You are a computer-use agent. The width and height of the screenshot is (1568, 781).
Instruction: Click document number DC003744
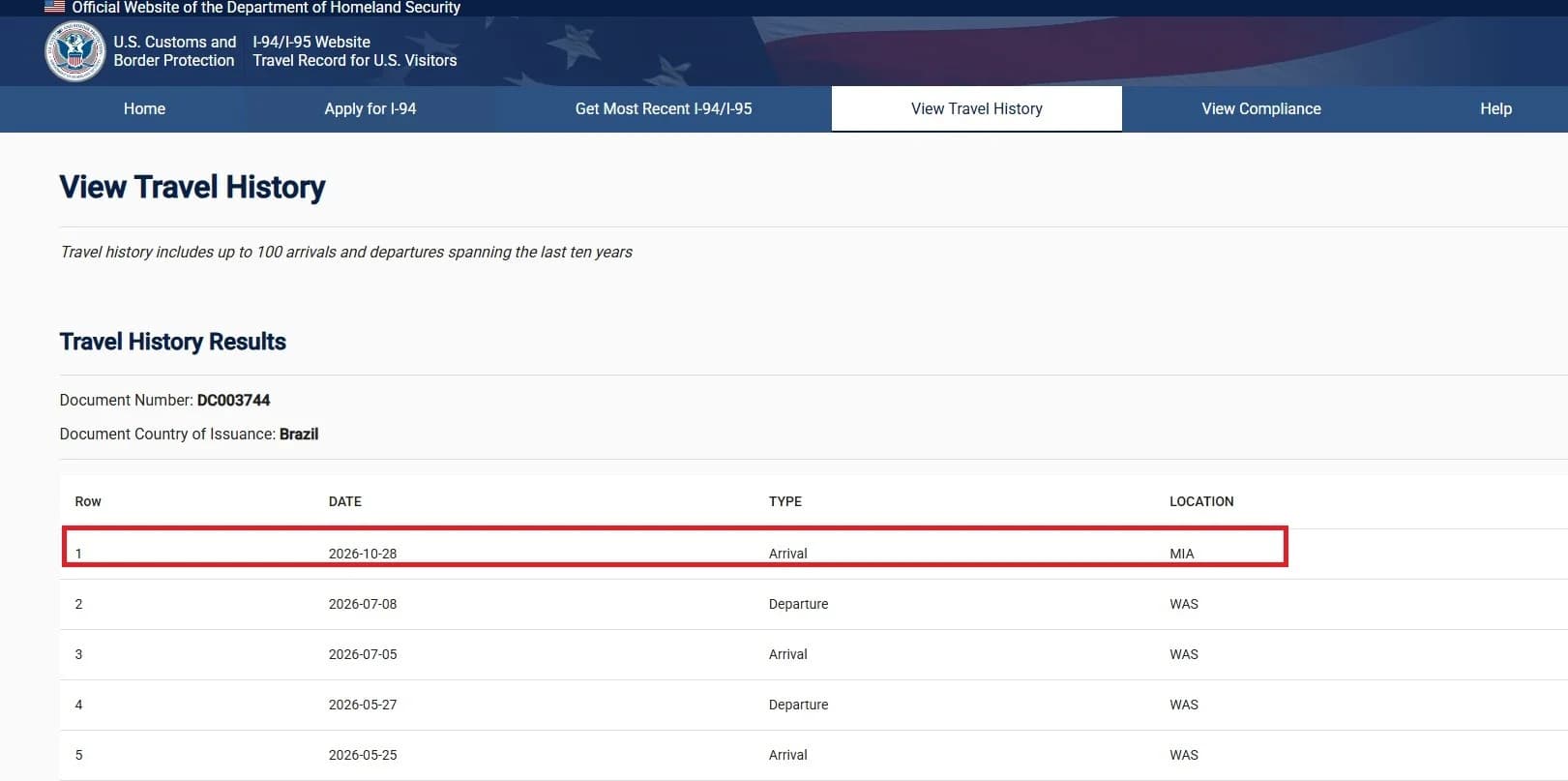(x=234, y=400)
